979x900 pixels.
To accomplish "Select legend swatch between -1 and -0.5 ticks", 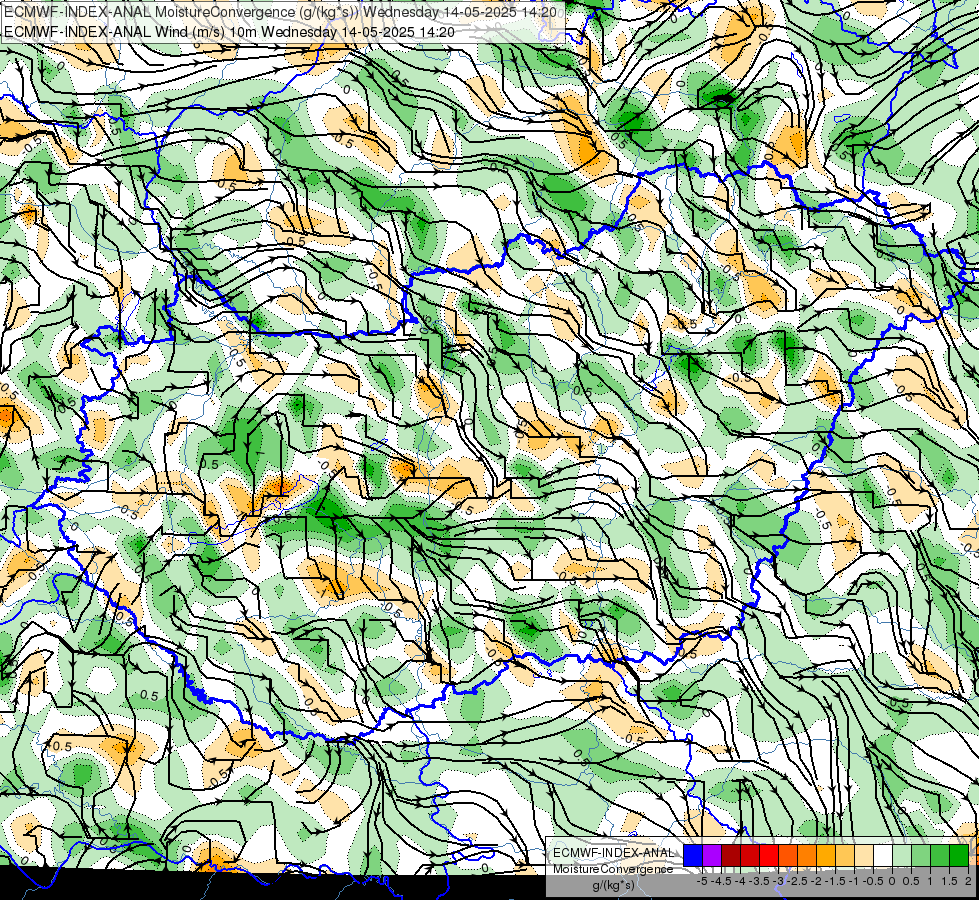I will pos(863,855).
